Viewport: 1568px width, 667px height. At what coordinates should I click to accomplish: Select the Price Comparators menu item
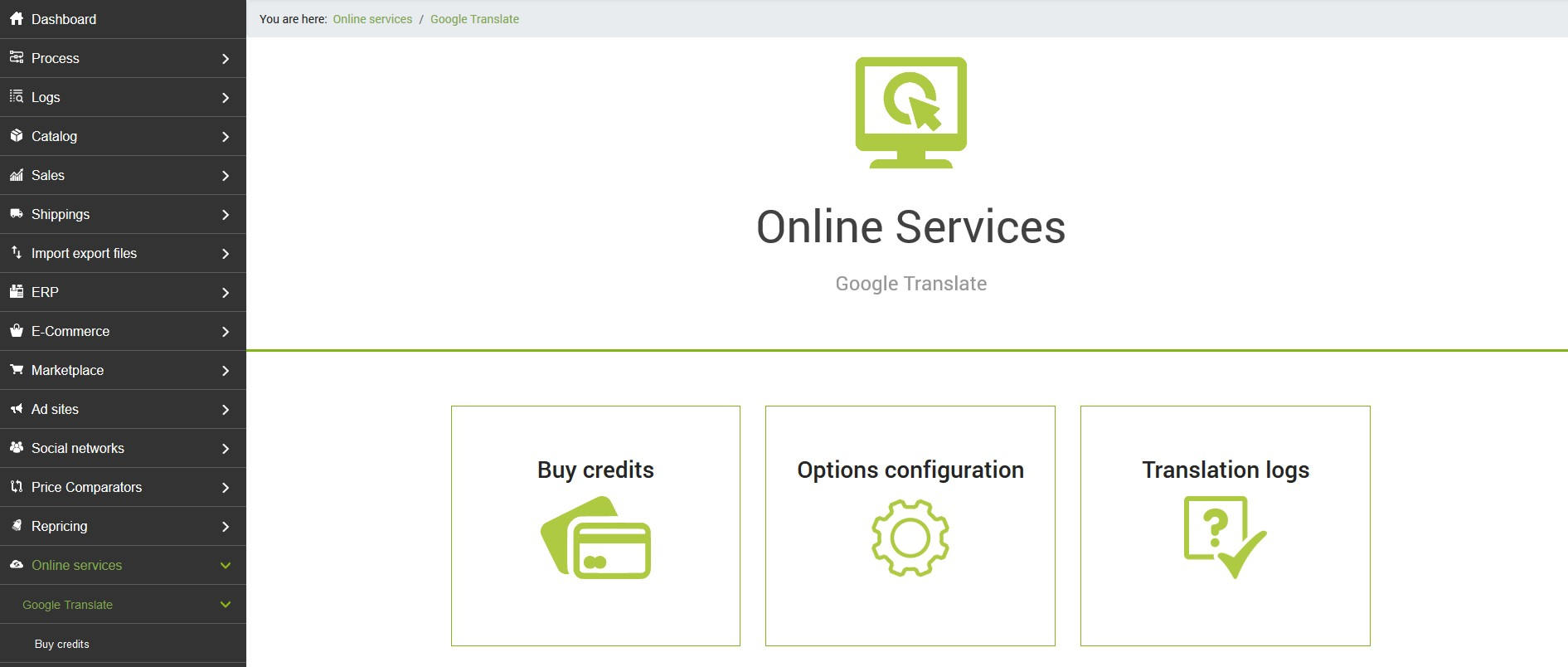click(x=123, y=487)
